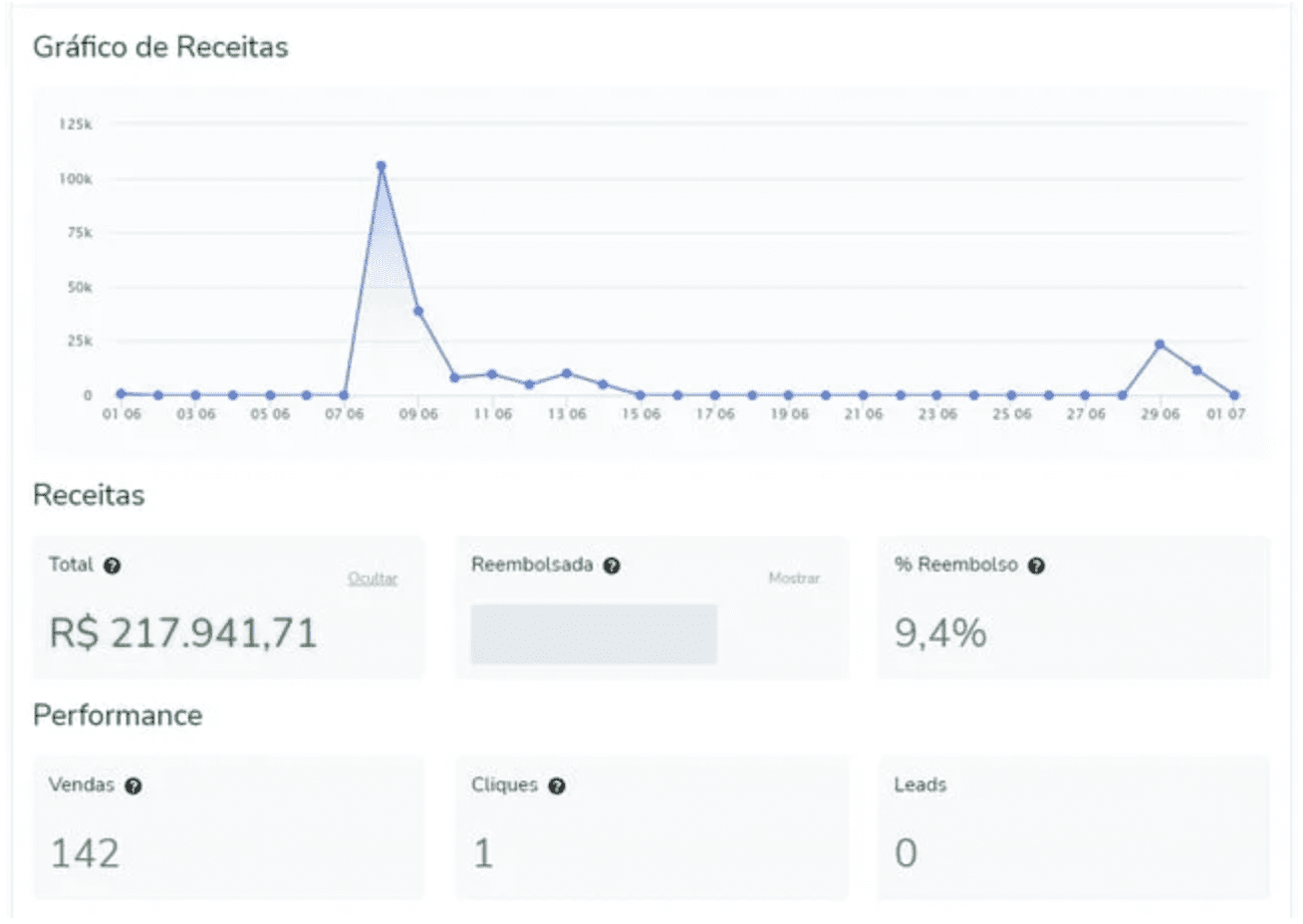Click the chart data point at 29 06
This screenshot has height=924, width=1303.
click(x=1160, y=345)
